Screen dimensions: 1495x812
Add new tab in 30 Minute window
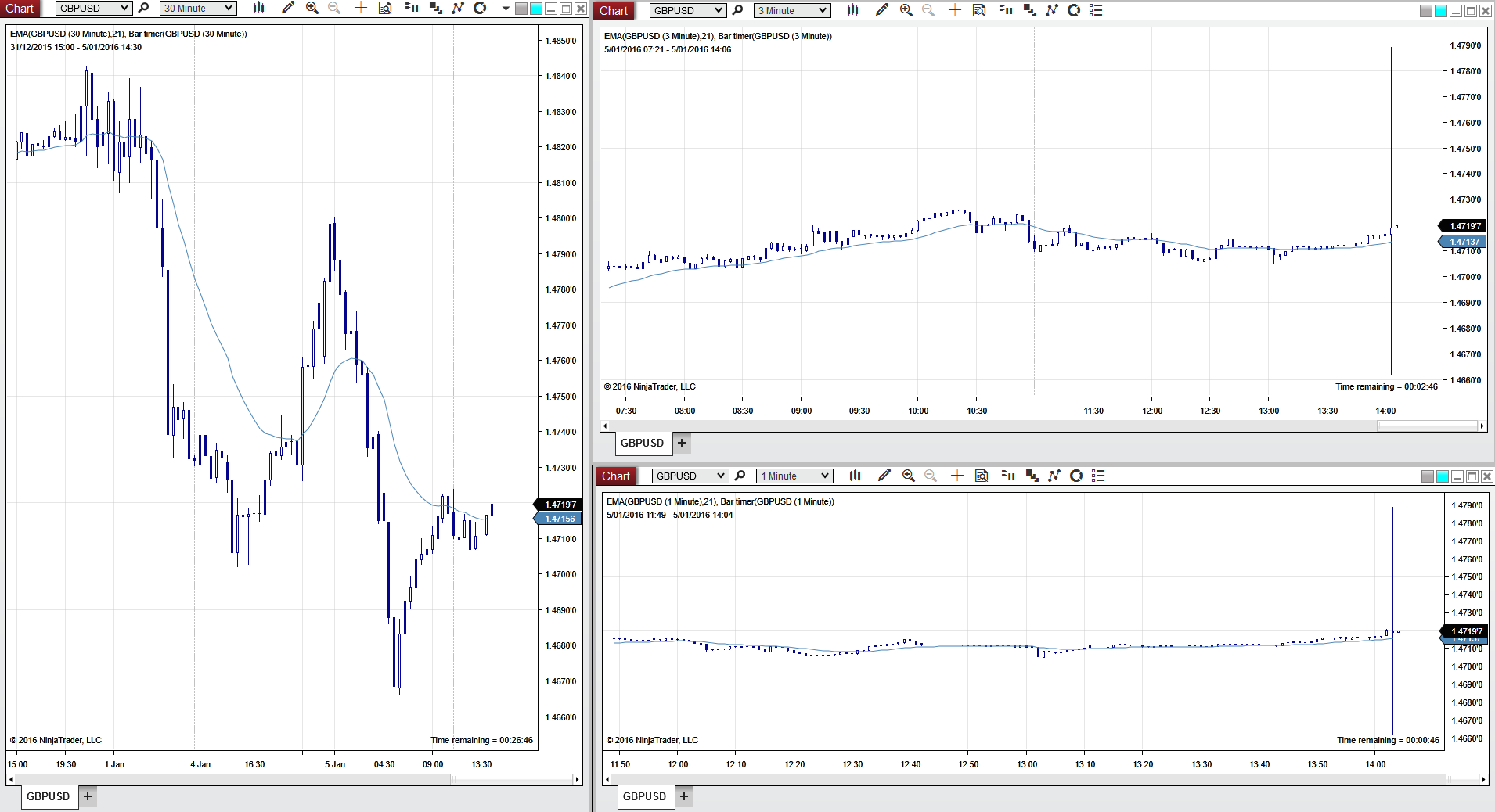click(88, 796)
